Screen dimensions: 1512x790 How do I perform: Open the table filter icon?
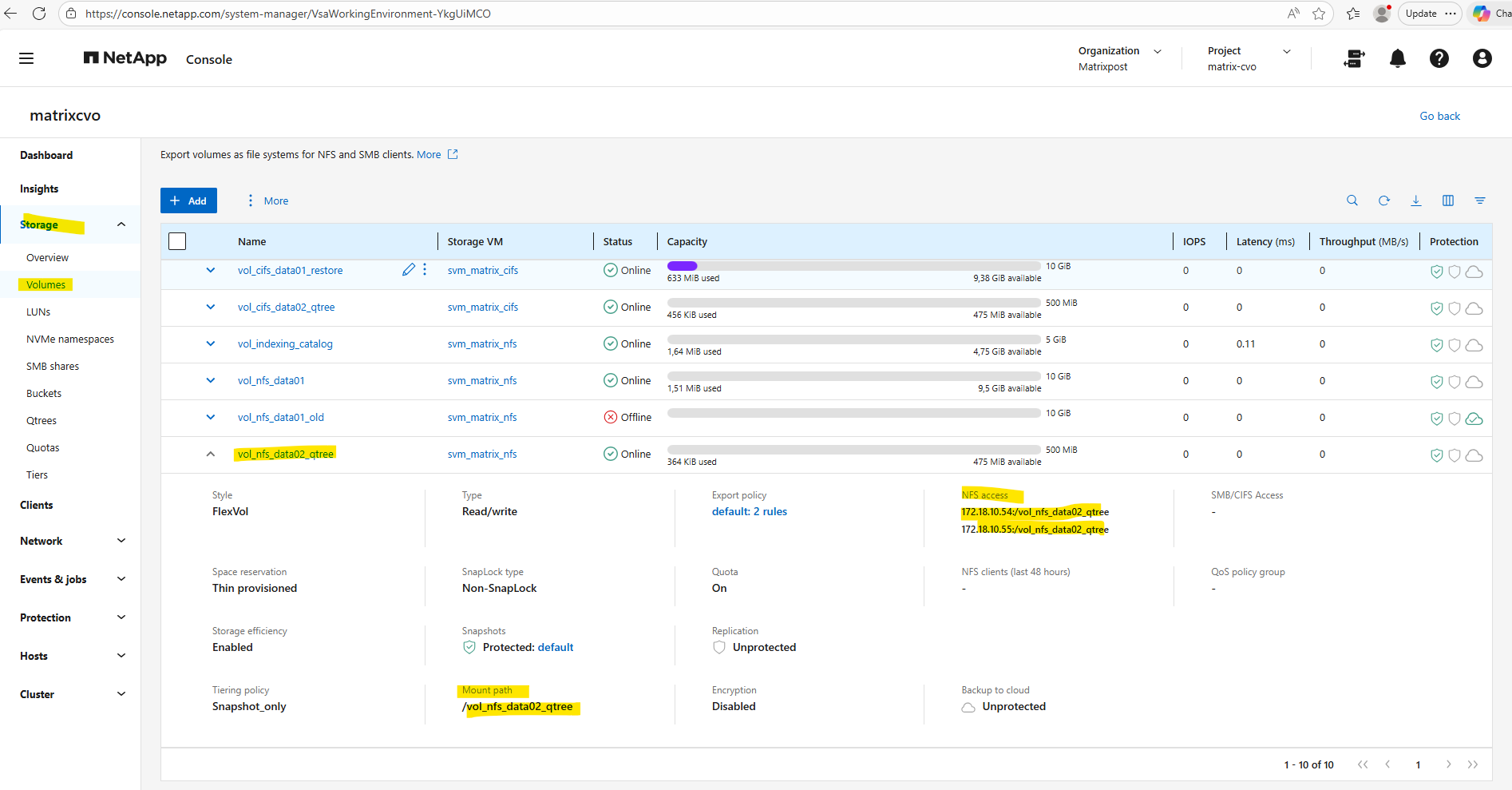[1479, 200]
